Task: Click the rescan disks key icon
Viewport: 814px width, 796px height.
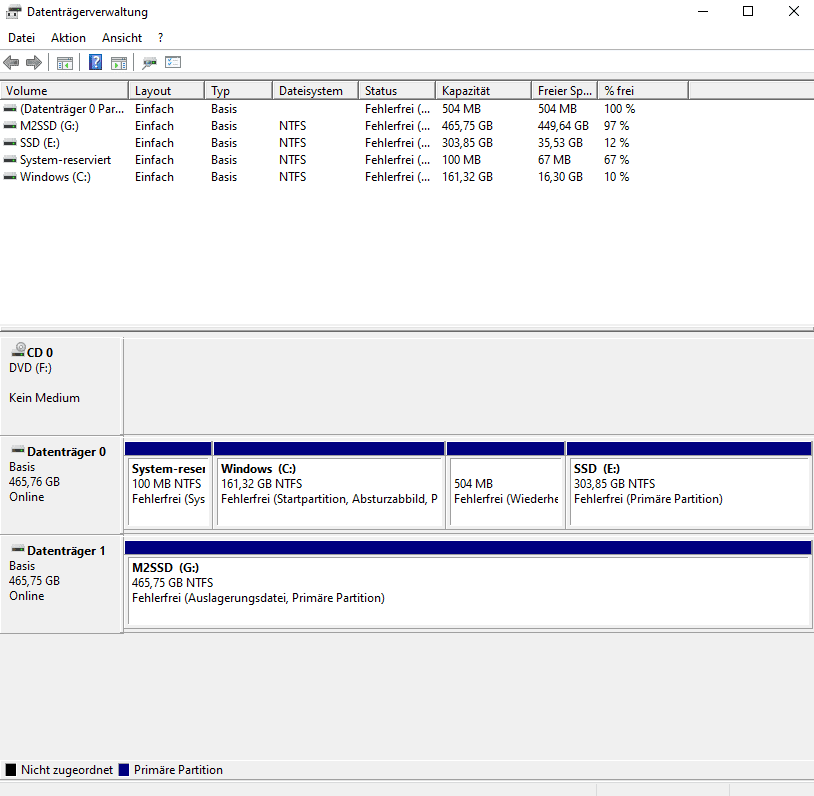Action: click(x=150, y=63)
